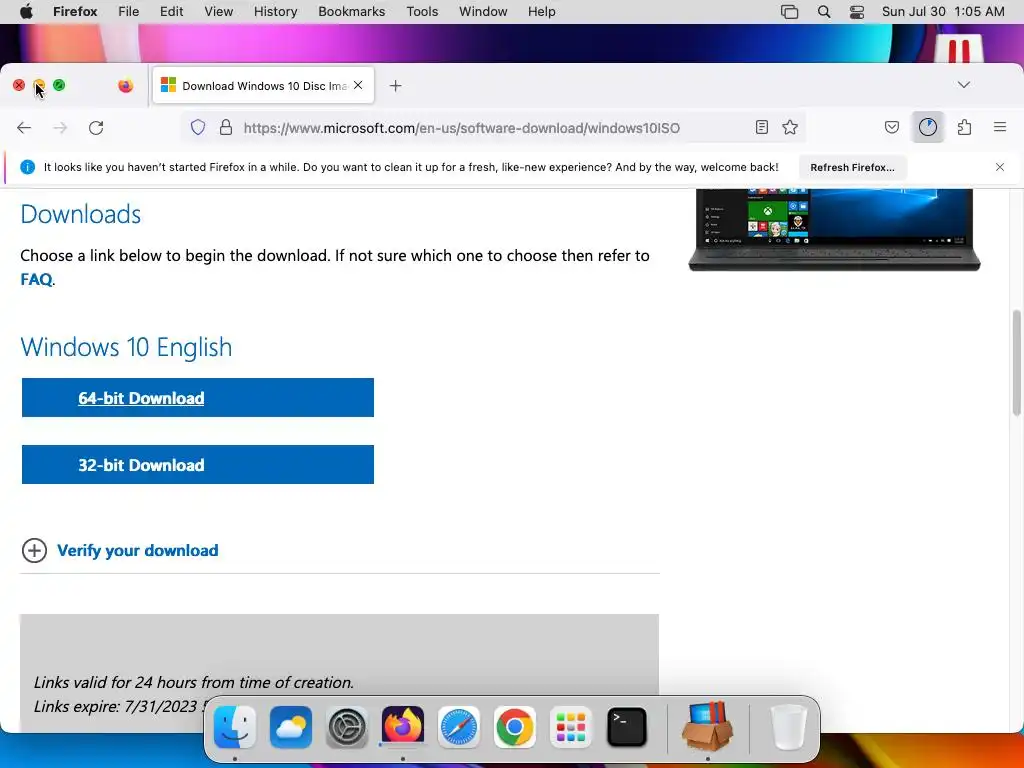The width and height of the screenshot is (1024, 768).
Task: Open the Weather app in the Dock
Action: 291,727
